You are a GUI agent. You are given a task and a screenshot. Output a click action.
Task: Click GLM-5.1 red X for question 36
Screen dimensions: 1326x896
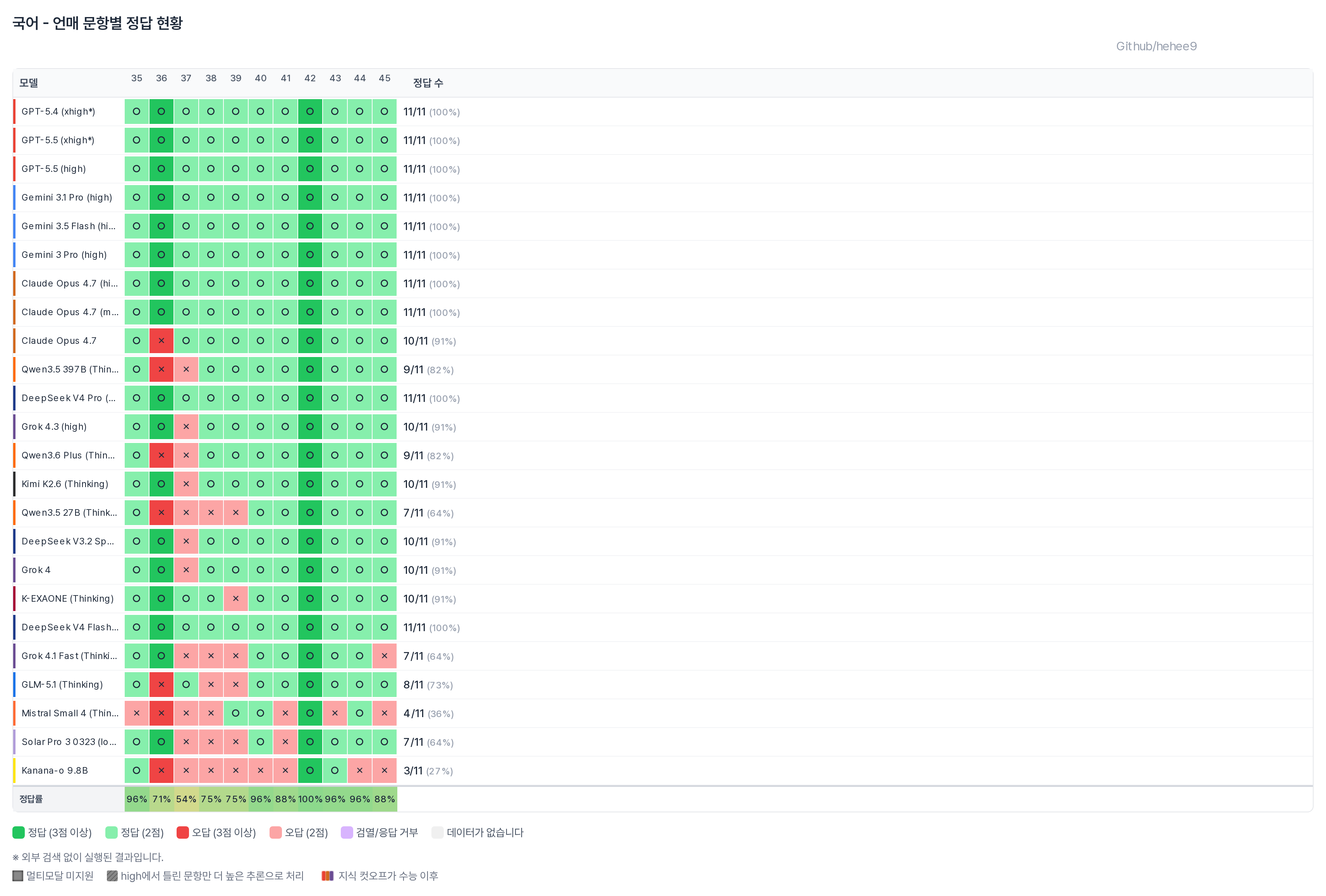coord(161,685)
